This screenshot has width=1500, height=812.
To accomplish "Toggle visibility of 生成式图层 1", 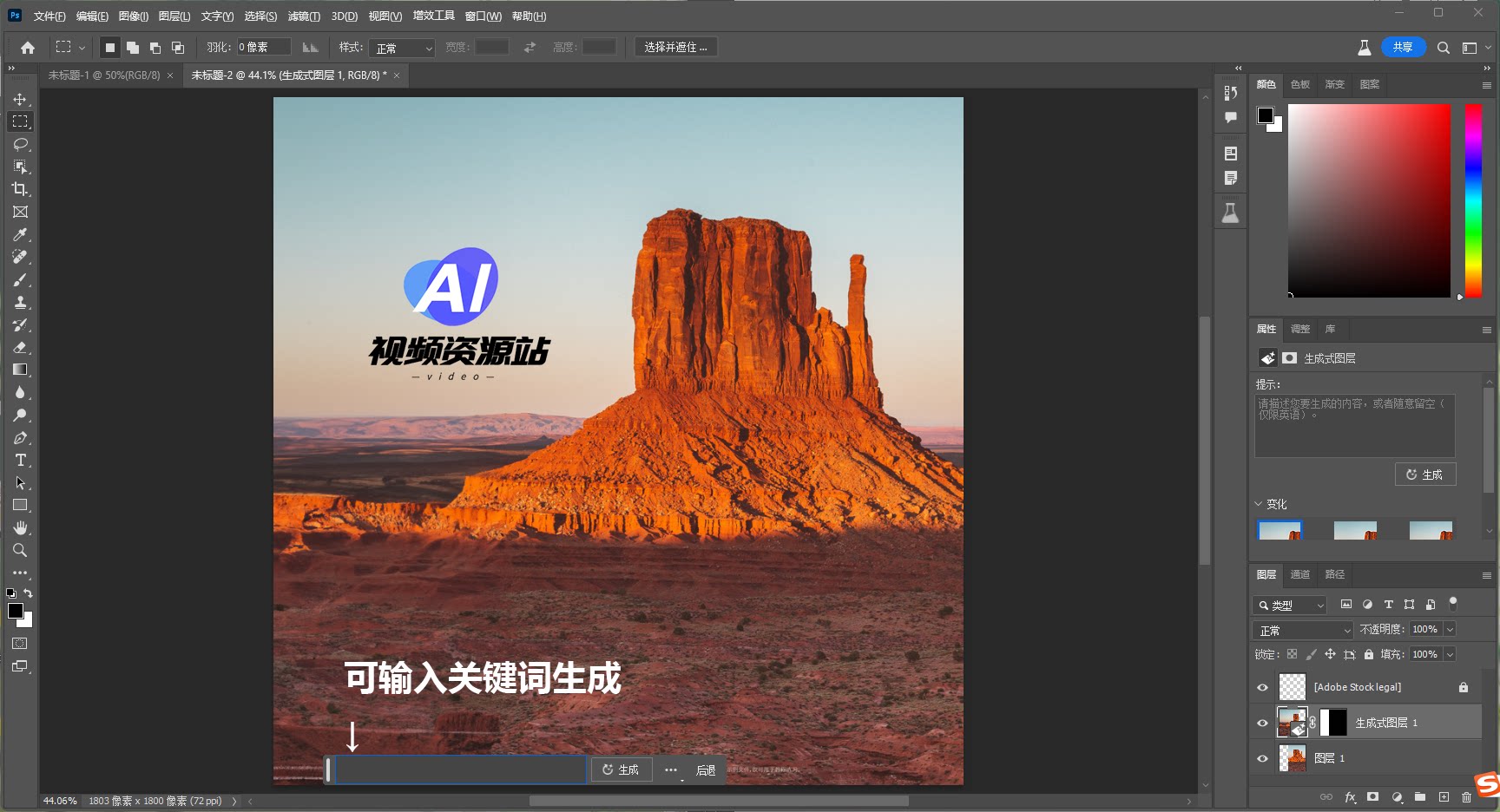I will click(x=1262, y=723).
